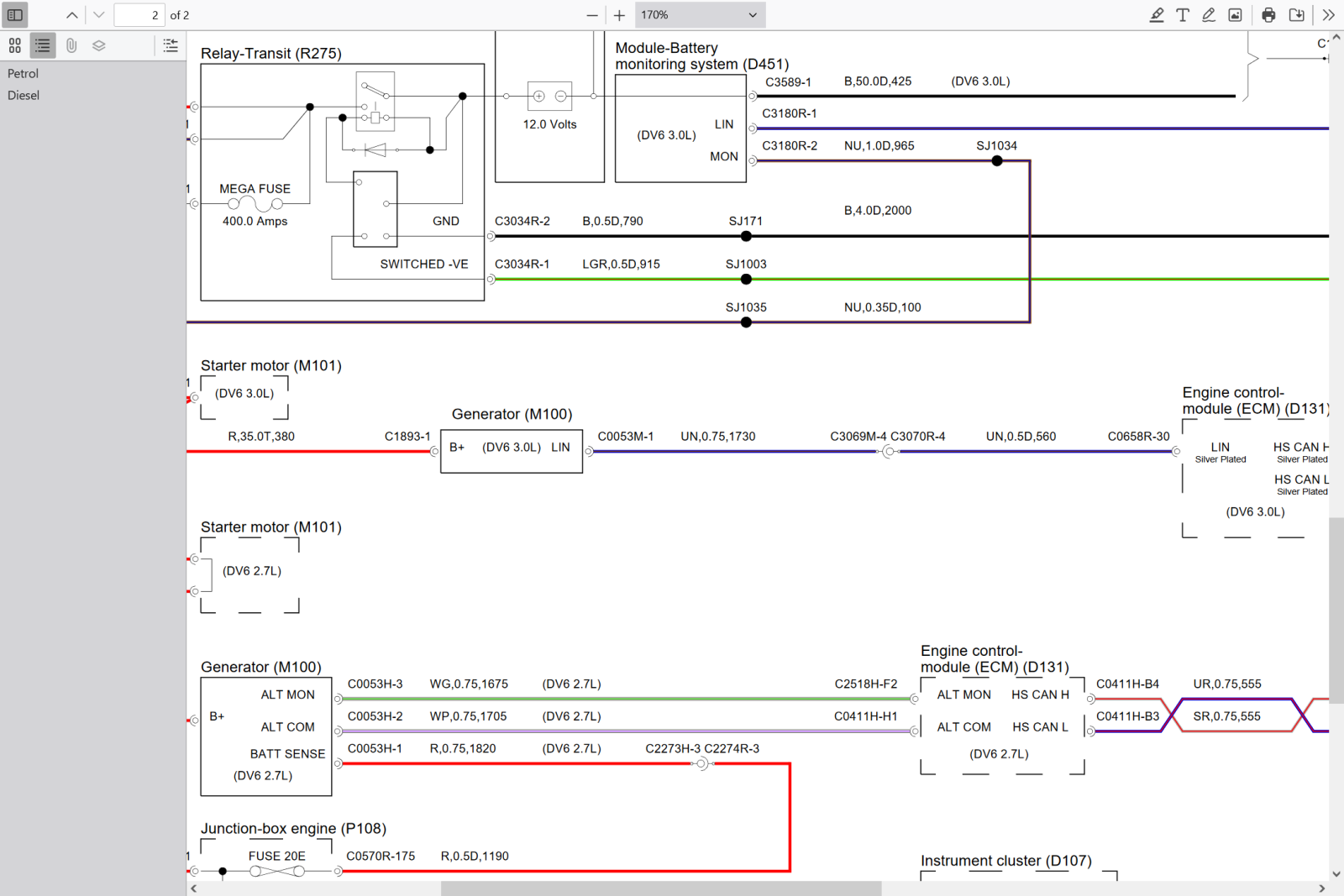Screen dimensions: 1344x896
Task: Click wire label 'UR,0.75,555'
Action: (x=1227, y=684)
